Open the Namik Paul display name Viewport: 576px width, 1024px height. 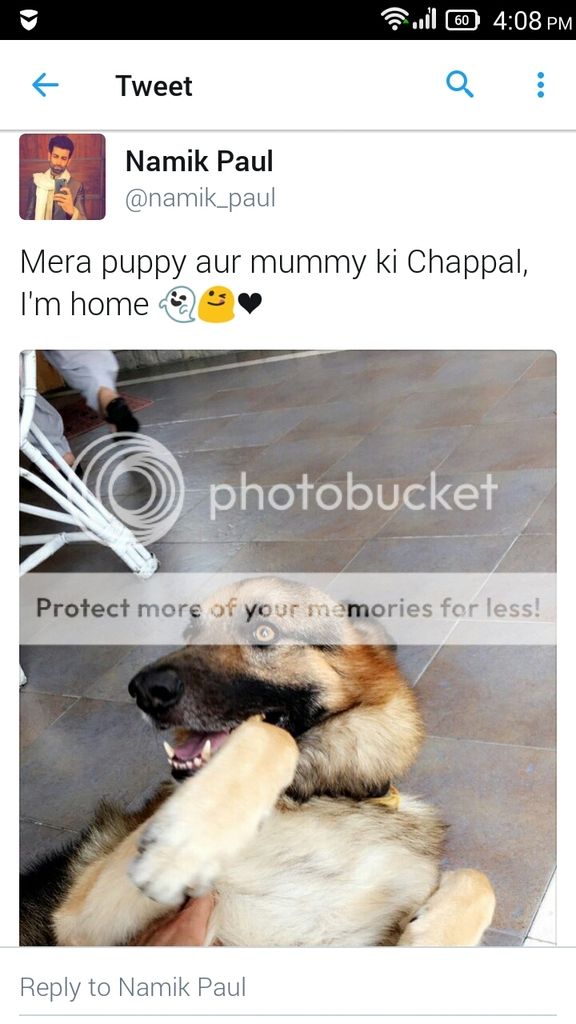click(x=199, y=161)
